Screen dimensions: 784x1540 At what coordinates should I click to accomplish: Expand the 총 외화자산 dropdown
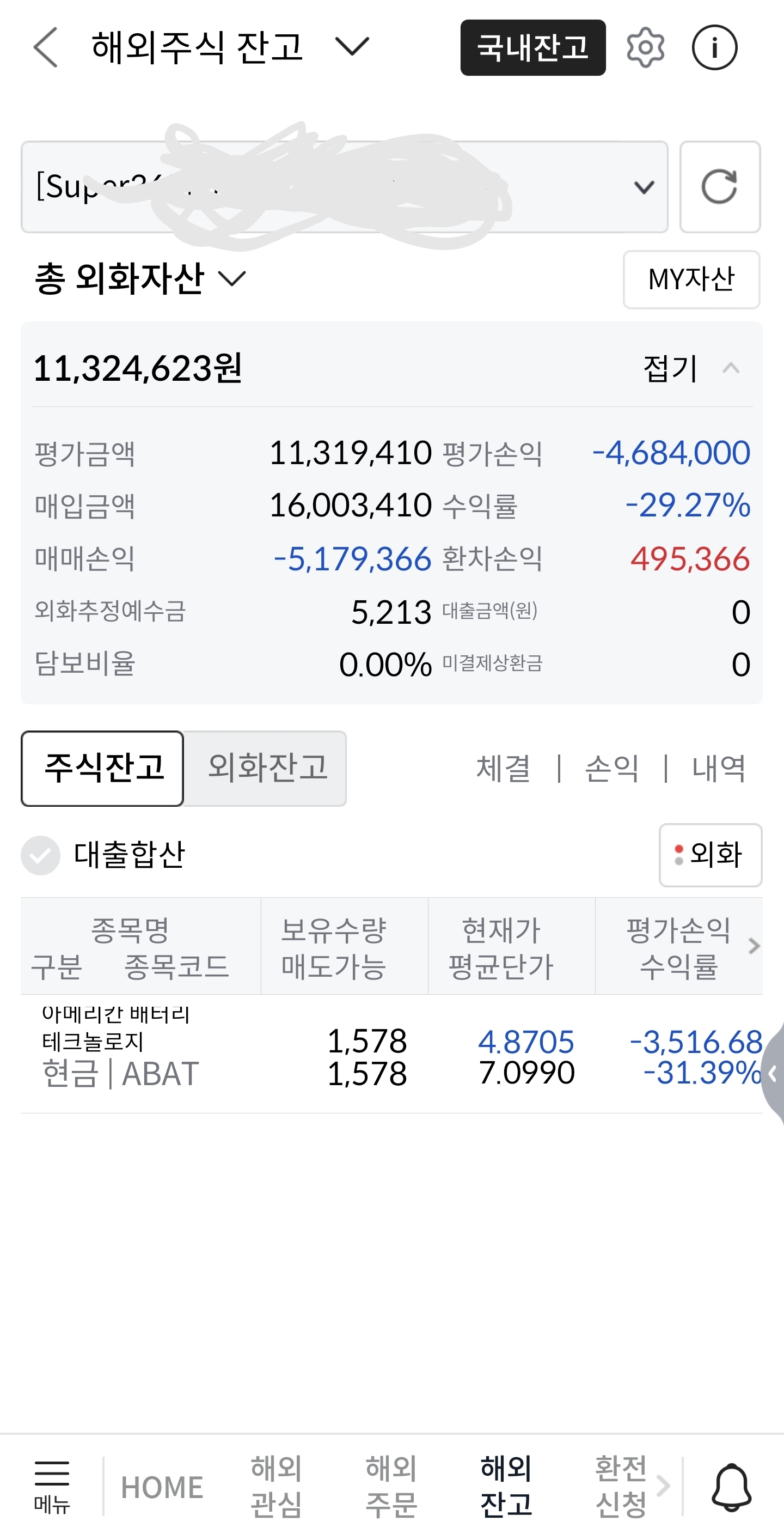point(232,278)
